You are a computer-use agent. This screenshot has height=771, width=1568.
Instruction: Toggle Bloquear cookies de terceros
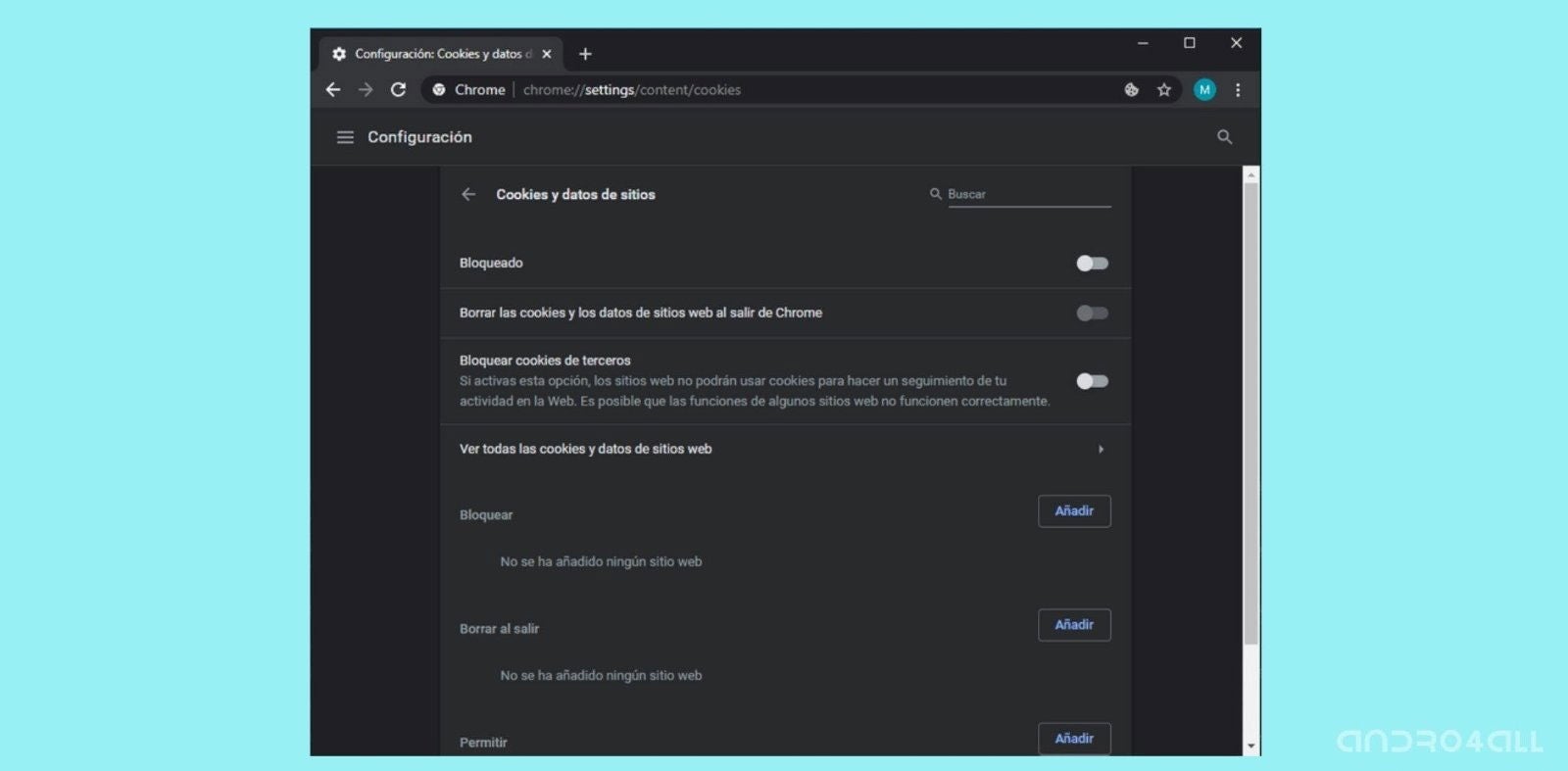1092,381
